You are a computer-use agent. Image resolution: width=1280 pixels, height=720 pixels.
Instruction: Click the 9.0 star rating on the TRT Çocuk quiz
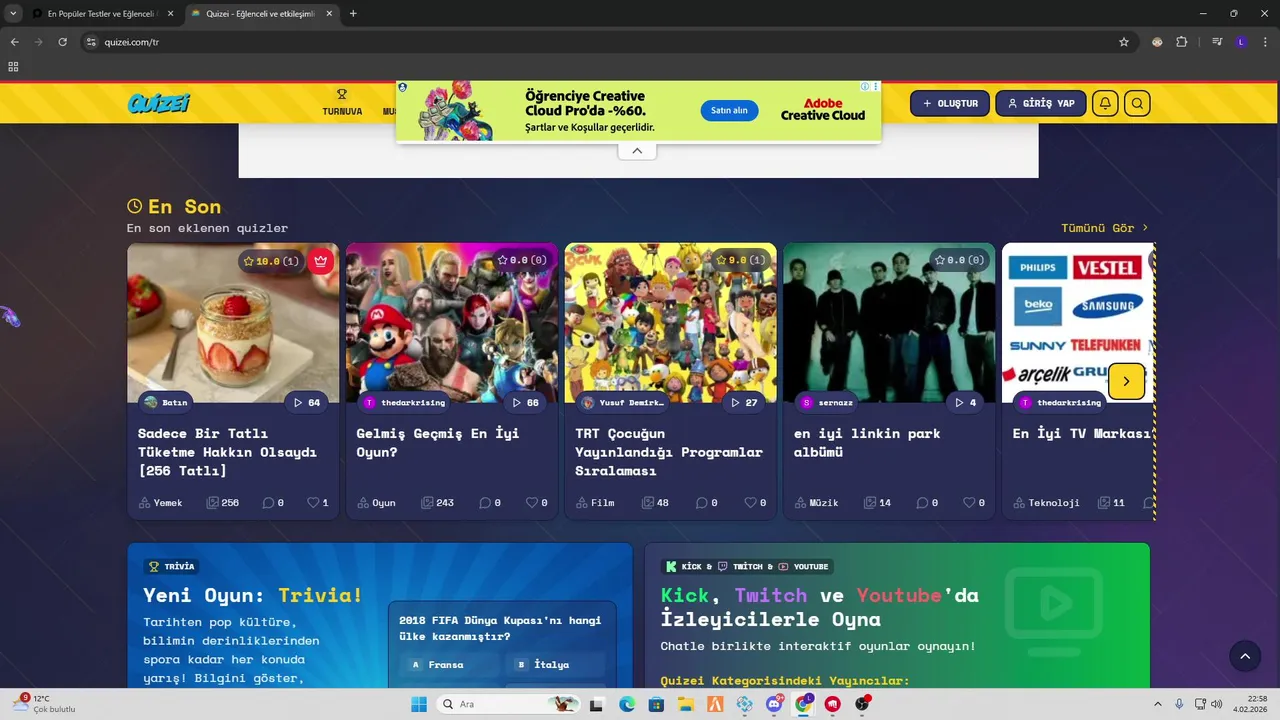pos(741,260)
